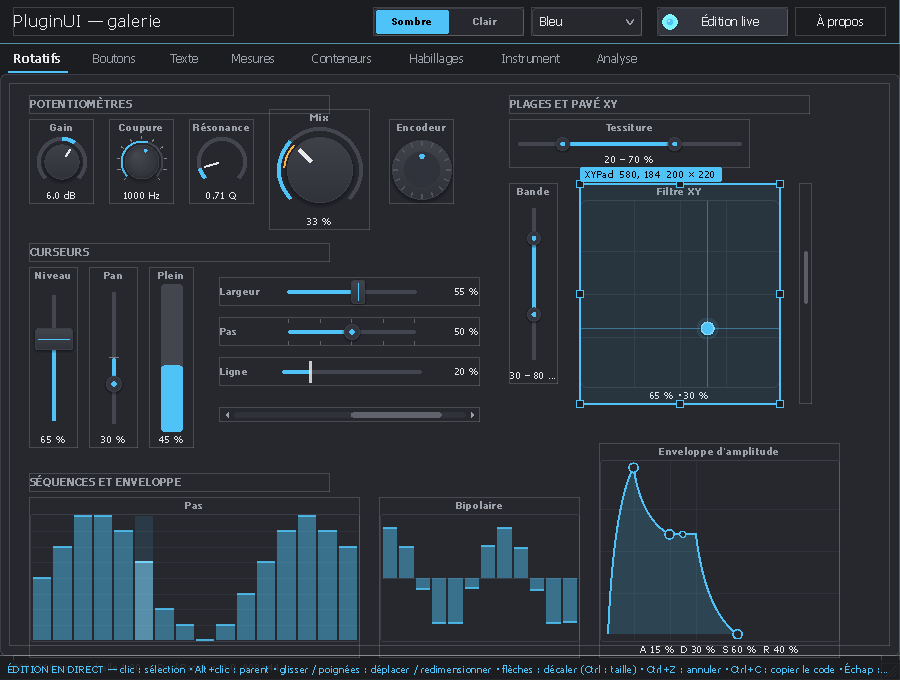Open the Instrument tab
900x680 pixels.
pos(530,59)
